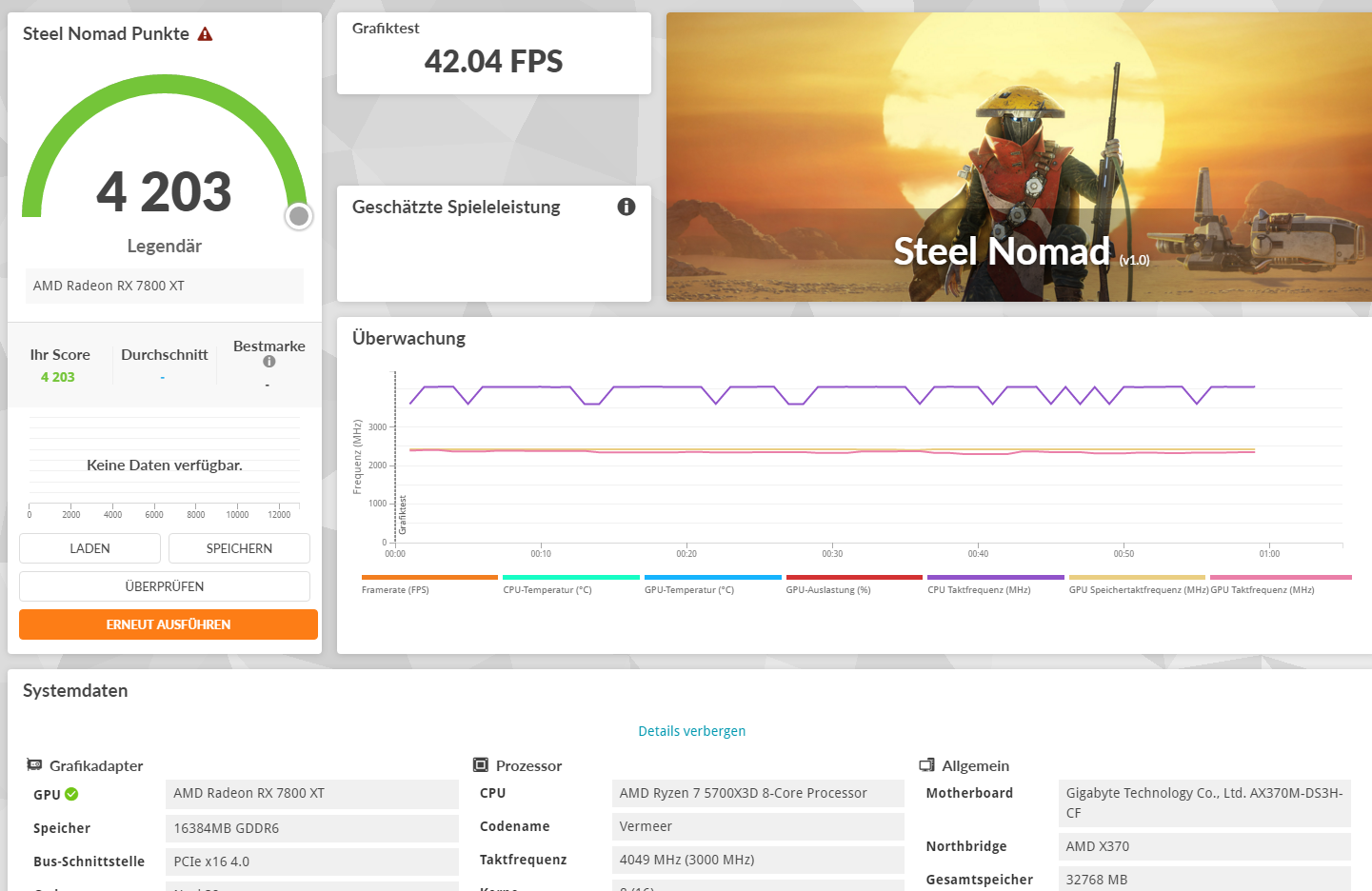Click the Grafikadapter graphics card icon
Image resolution: width=1372 pixels, height=891 pixels.
[34, 764]
